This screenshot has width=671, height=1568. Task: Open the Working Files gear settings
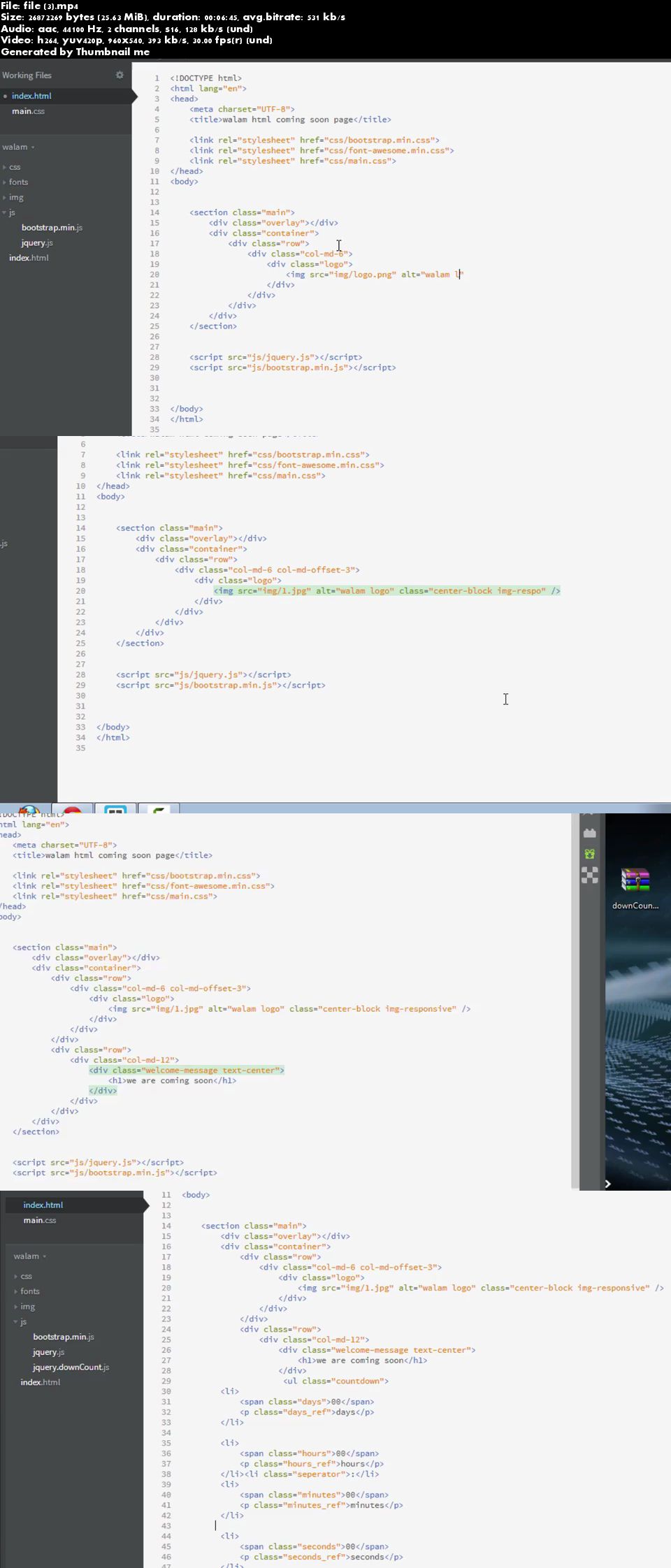point(120,75)
